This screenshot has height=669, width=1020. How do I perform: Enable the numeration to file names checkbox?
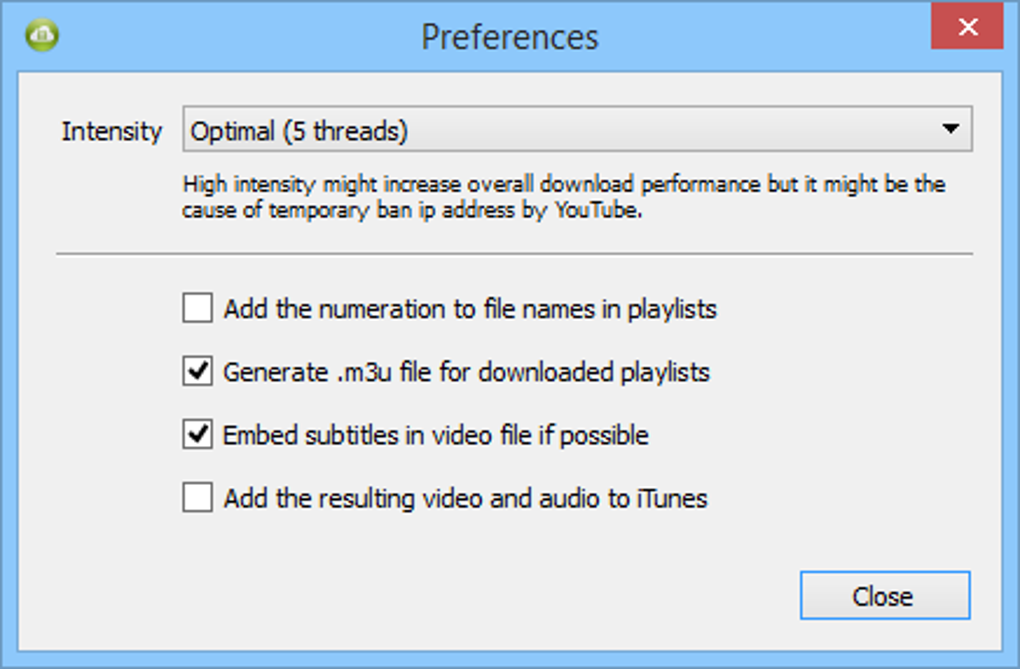(197, 309)
